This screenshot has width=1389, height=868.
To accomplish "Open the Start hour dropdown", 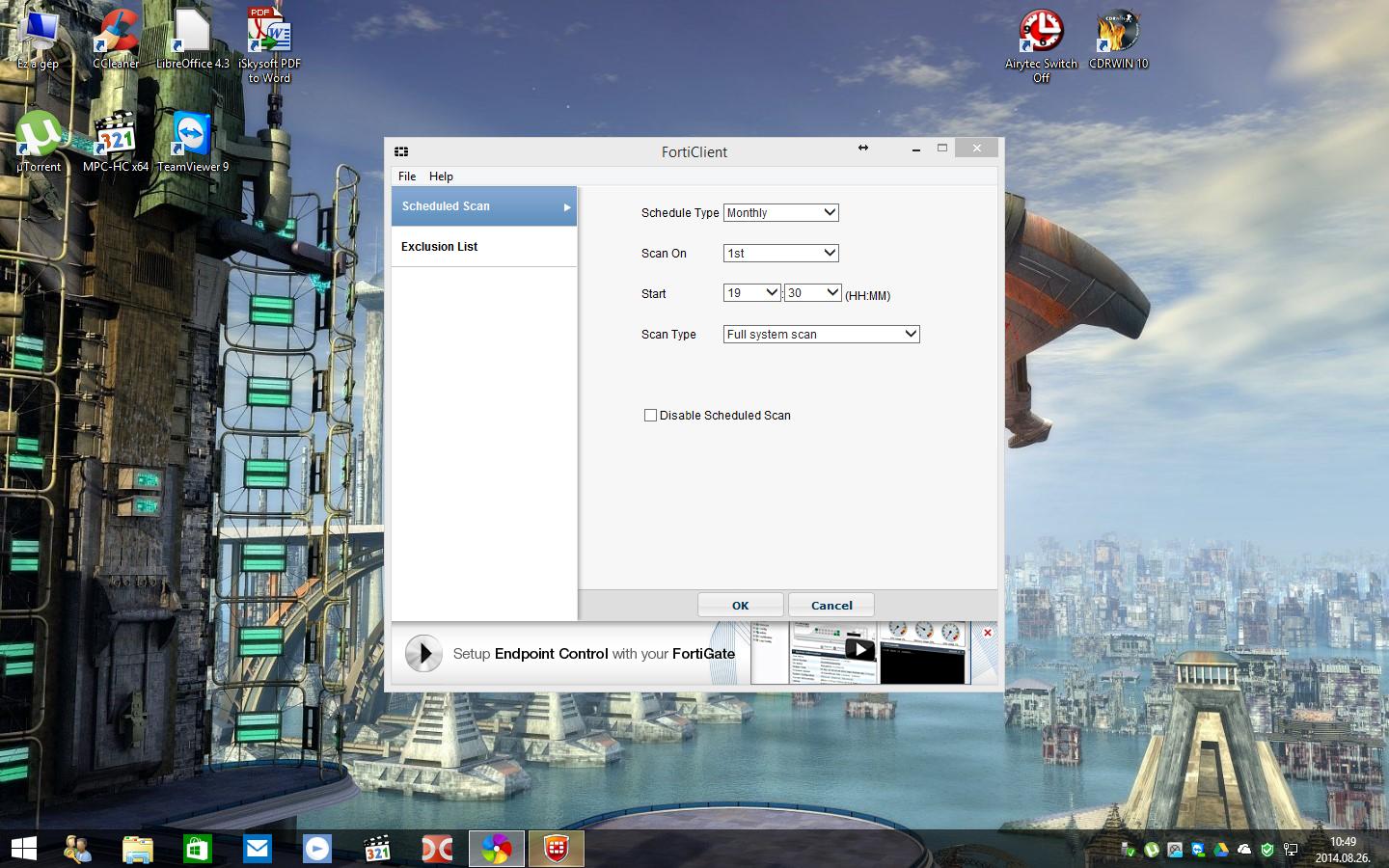I will (751, 292).
